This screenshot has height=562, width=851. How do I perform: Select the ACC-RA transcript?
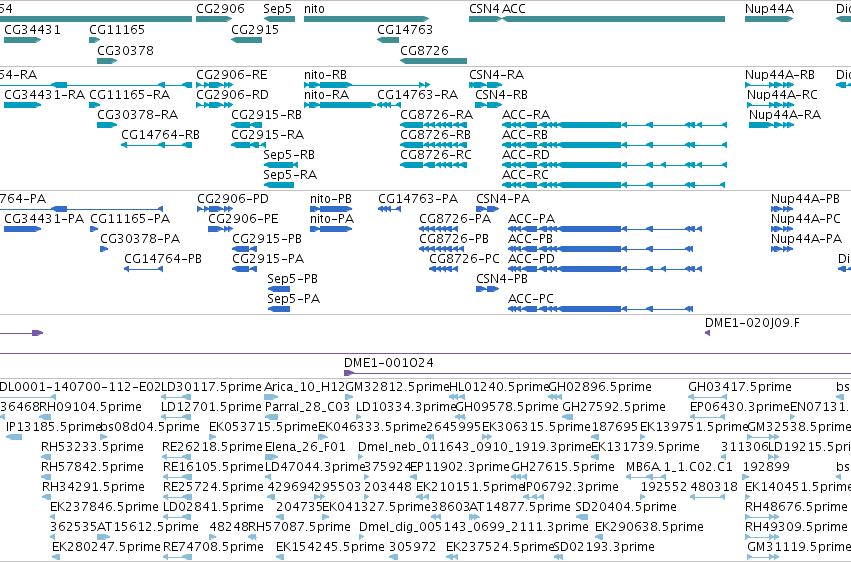click(614, 125)
